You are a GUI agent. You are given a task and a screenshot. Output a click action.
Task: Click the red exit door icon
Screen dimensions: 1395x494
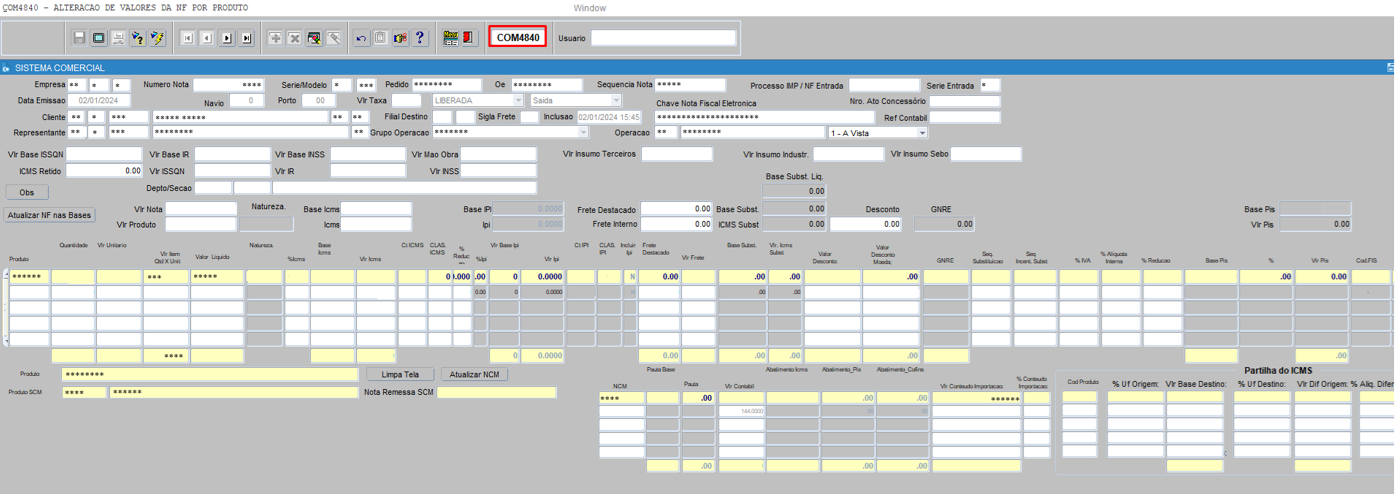468,38
